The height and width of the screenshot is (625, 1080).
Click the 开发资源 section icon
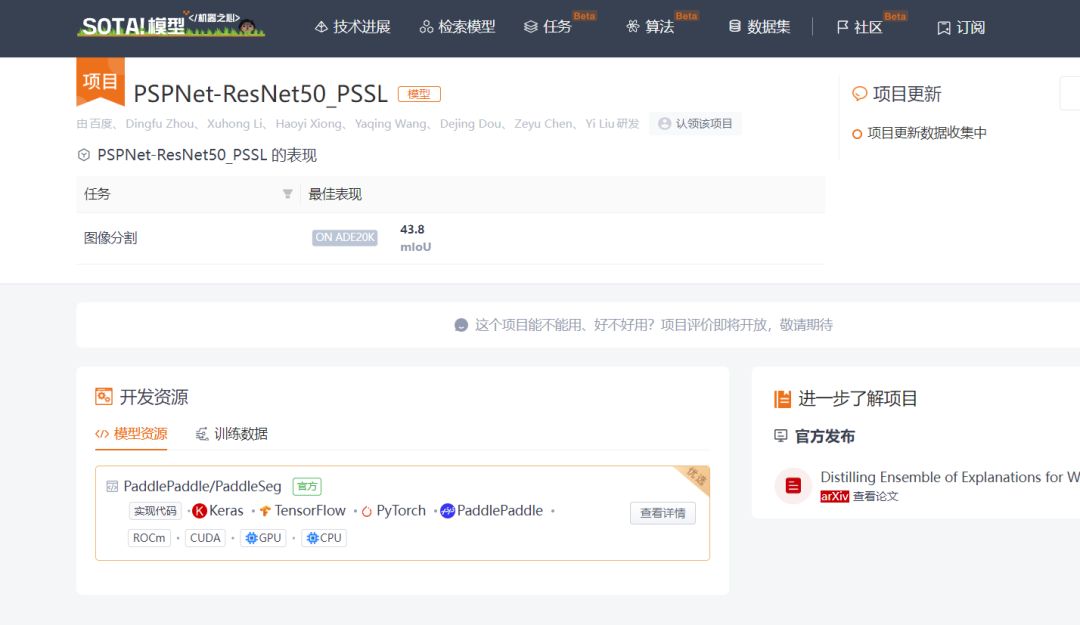[x=104, y=397]
